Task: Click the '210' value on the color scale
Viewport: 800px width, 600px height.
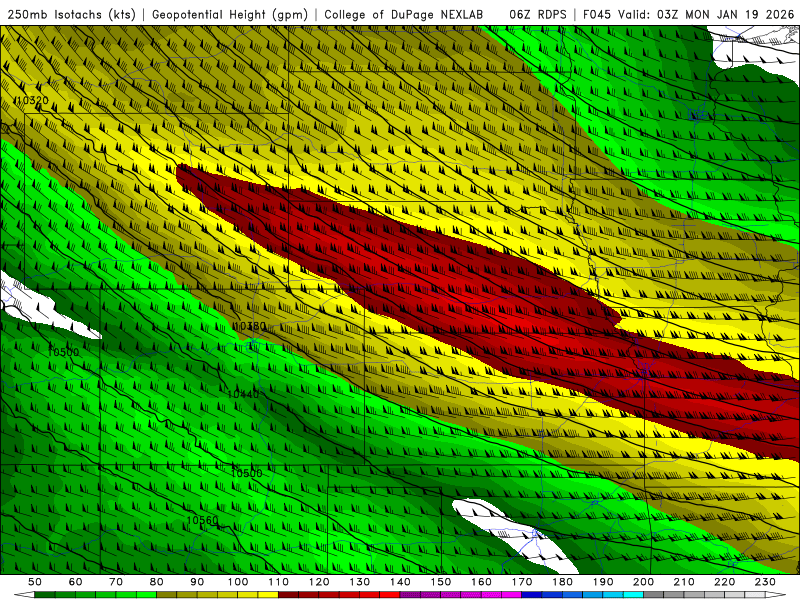Action: (684, 582)
